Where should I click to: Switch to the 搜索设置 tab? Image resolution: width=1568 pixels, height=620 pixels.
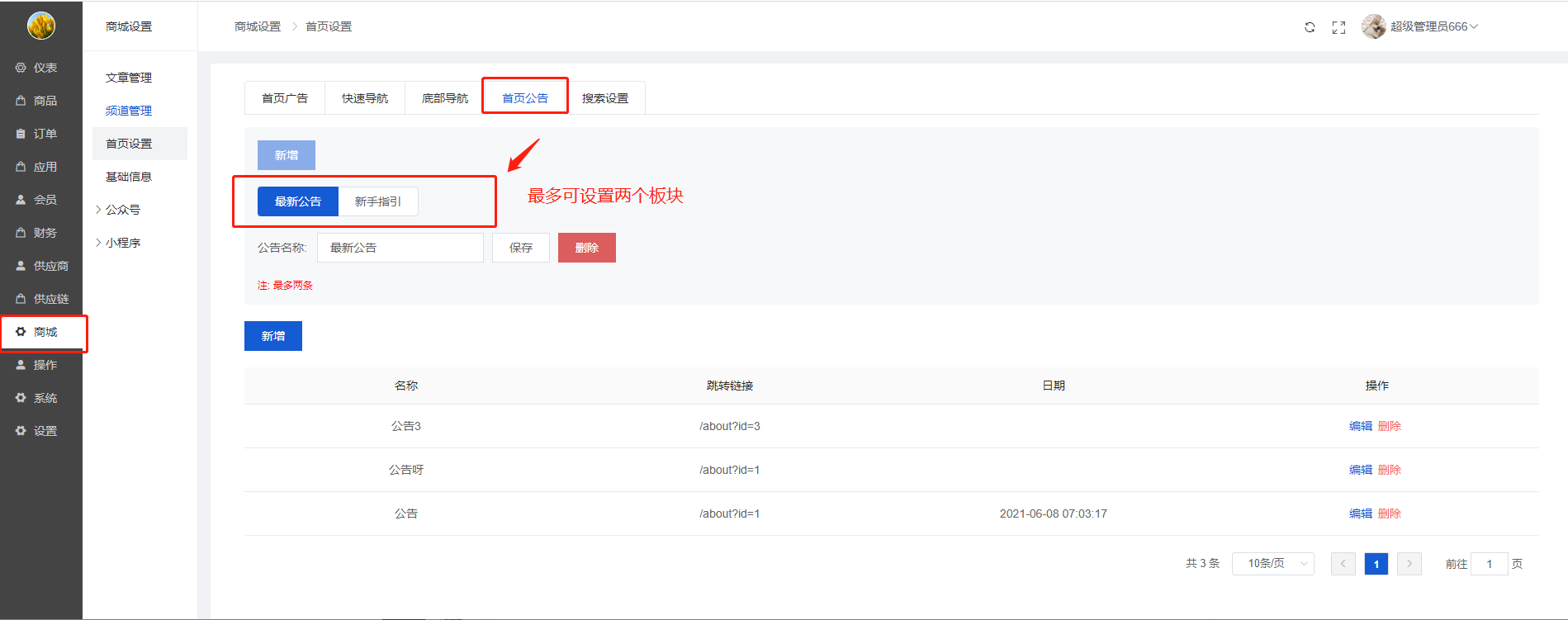[x=604, y=98]
